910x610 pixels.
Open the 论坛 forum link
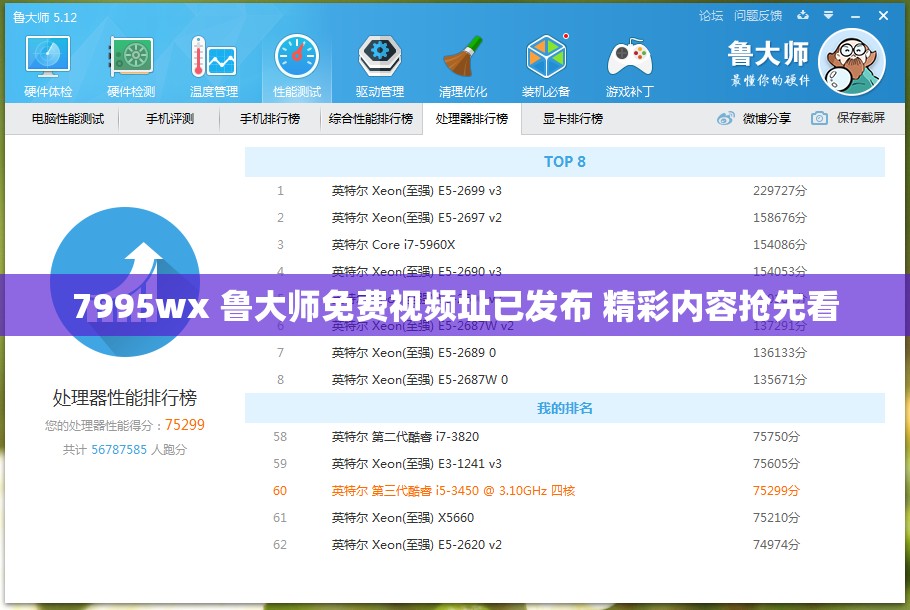[711, 16]
